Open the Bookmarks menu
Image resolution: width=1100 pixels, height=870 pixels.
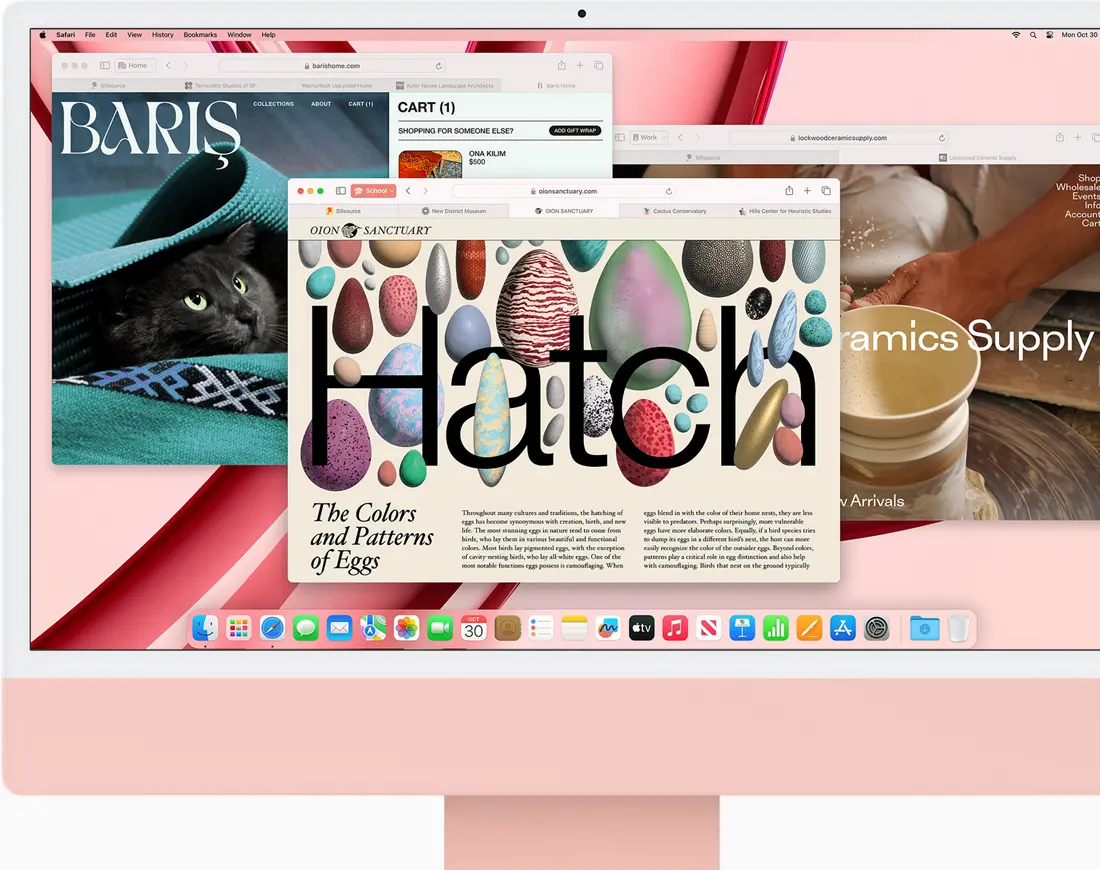tap(200, 34)
